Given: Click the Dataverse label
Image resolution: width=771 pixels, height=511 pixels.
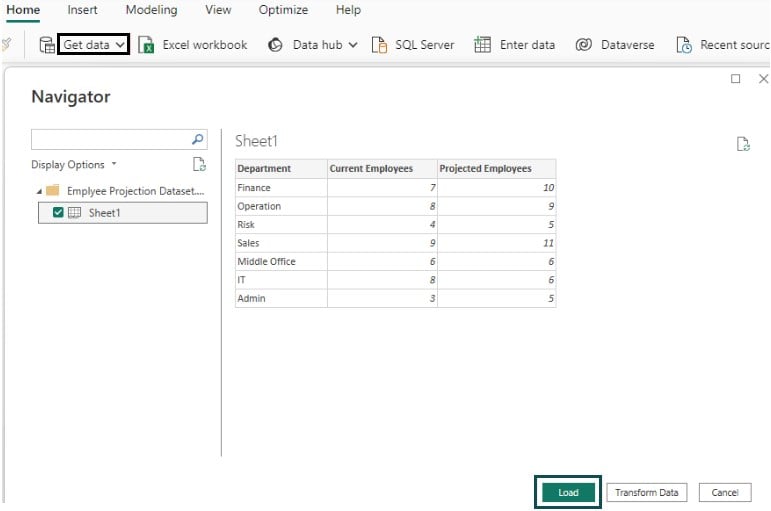Looking at the screenshot, I should (627, 45).
